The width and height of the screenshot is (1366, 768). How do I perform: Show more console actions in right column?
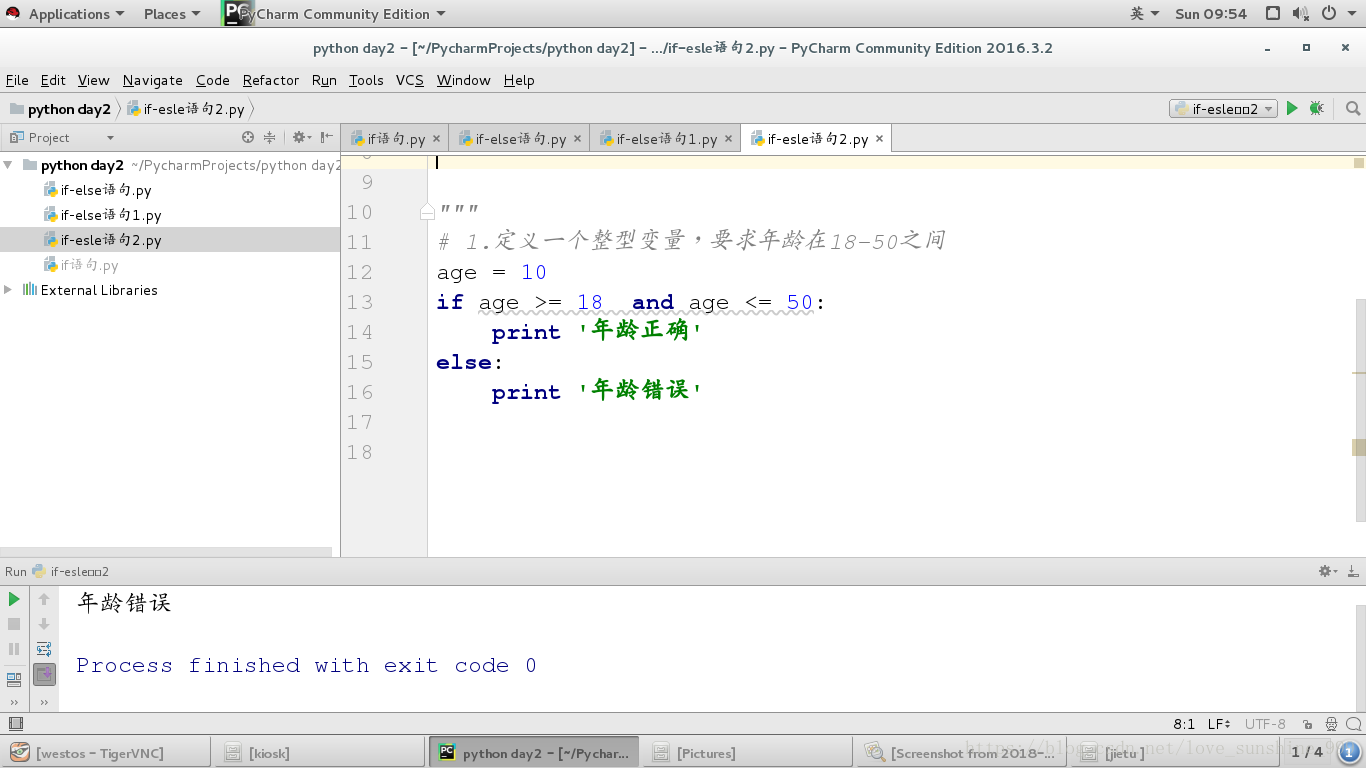44,702
